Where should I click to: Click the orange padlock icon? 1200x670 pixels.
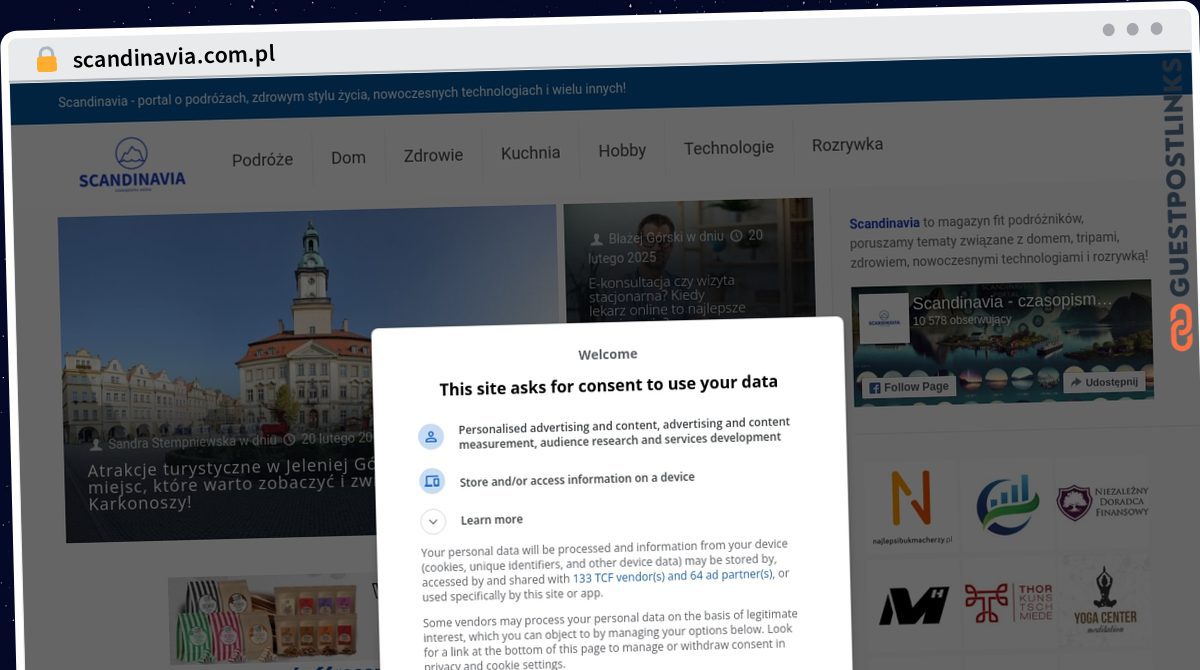pos(46,59)
